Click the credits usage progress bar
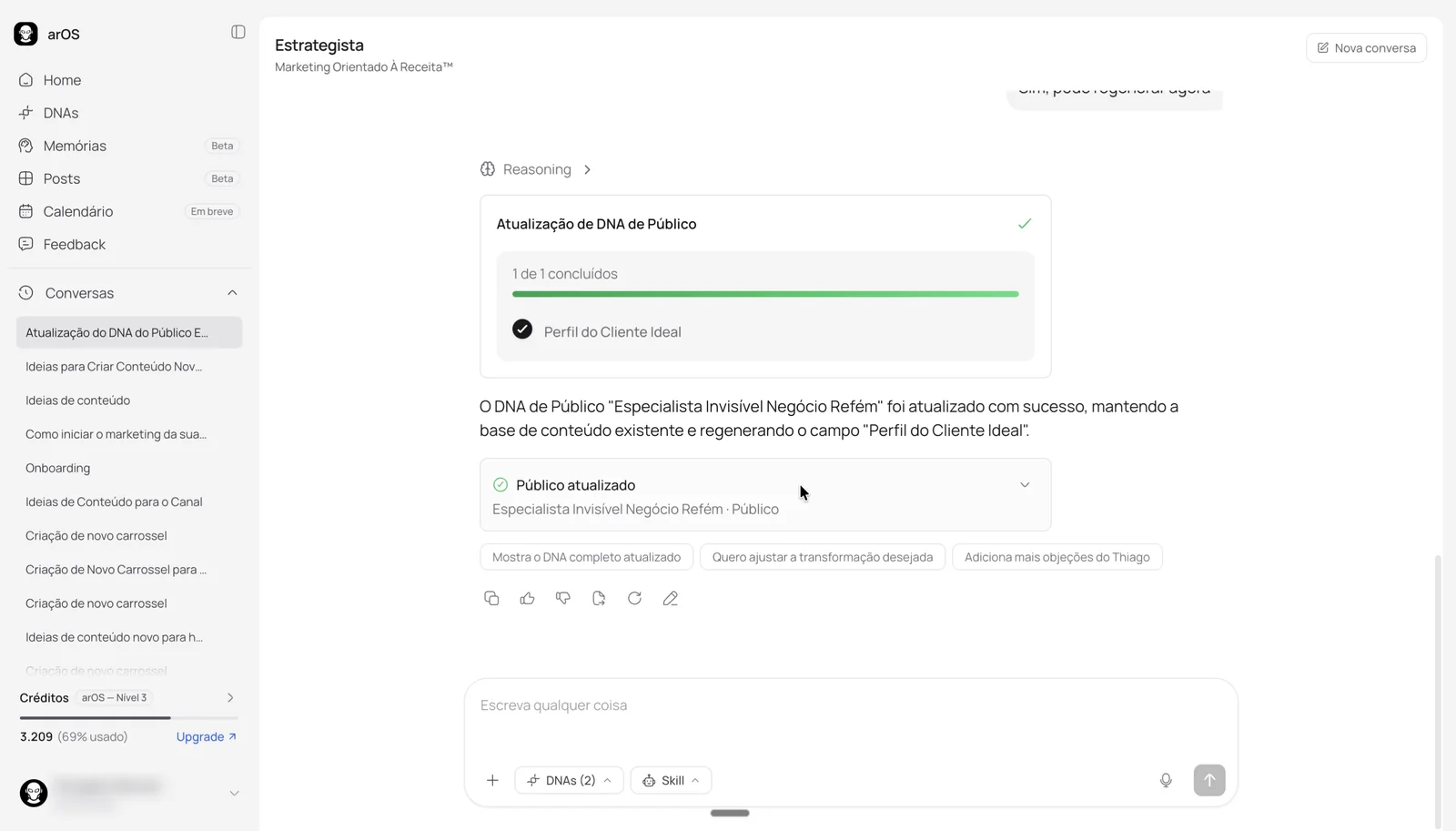 pyautogui.click(x=128, y=718)
